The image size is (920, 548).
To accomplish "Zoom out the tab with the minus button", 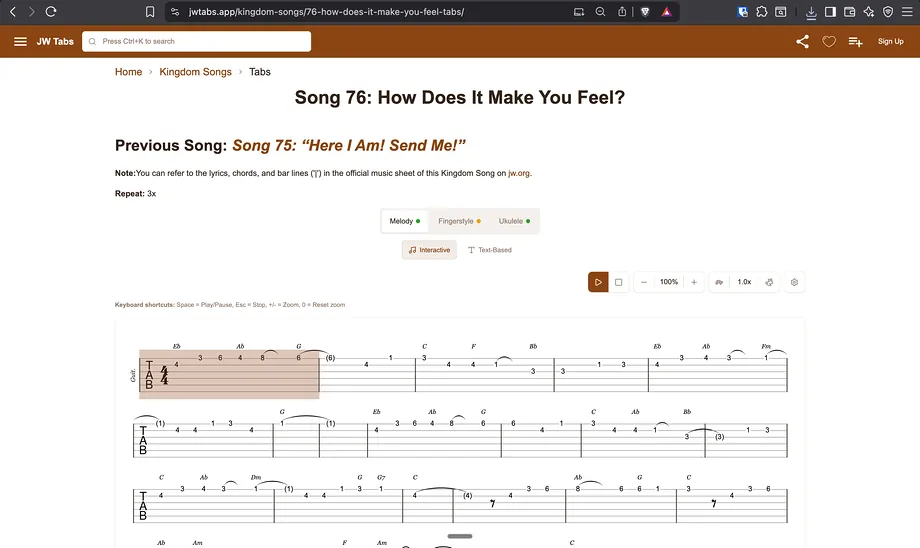I will 644,282.
